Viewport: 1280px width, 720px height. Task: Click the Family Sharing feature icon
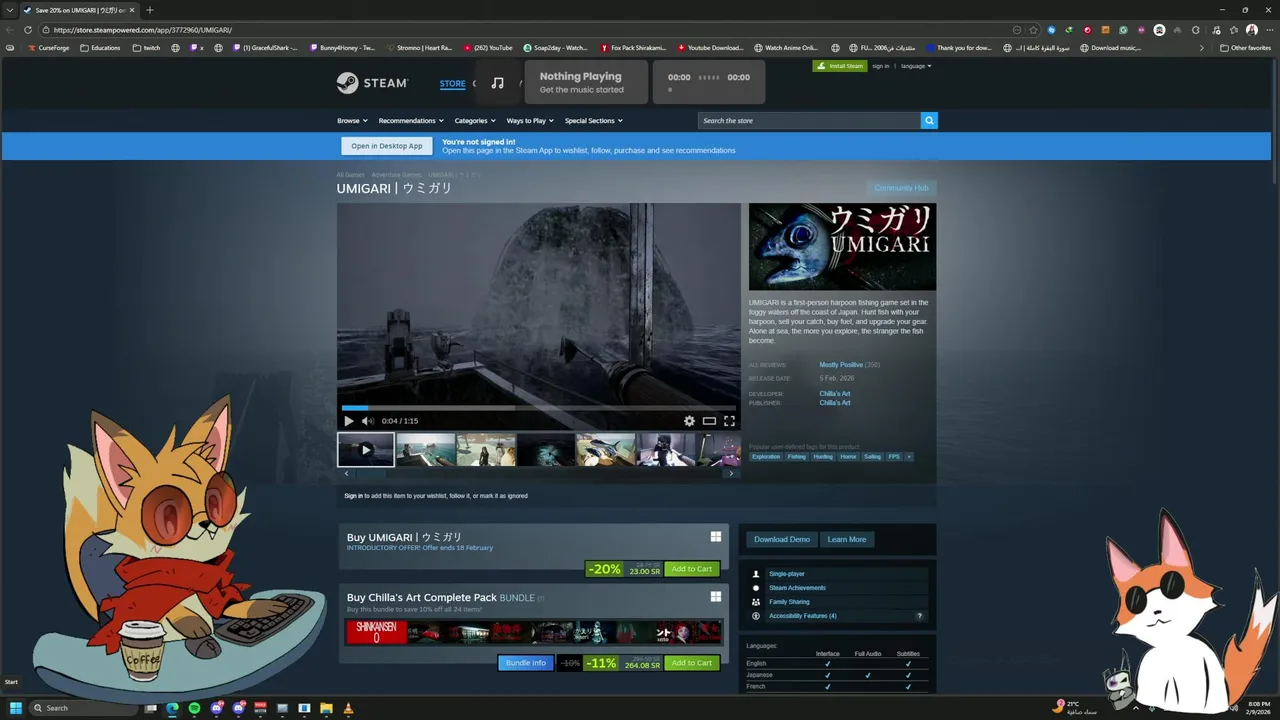point(756,602)
